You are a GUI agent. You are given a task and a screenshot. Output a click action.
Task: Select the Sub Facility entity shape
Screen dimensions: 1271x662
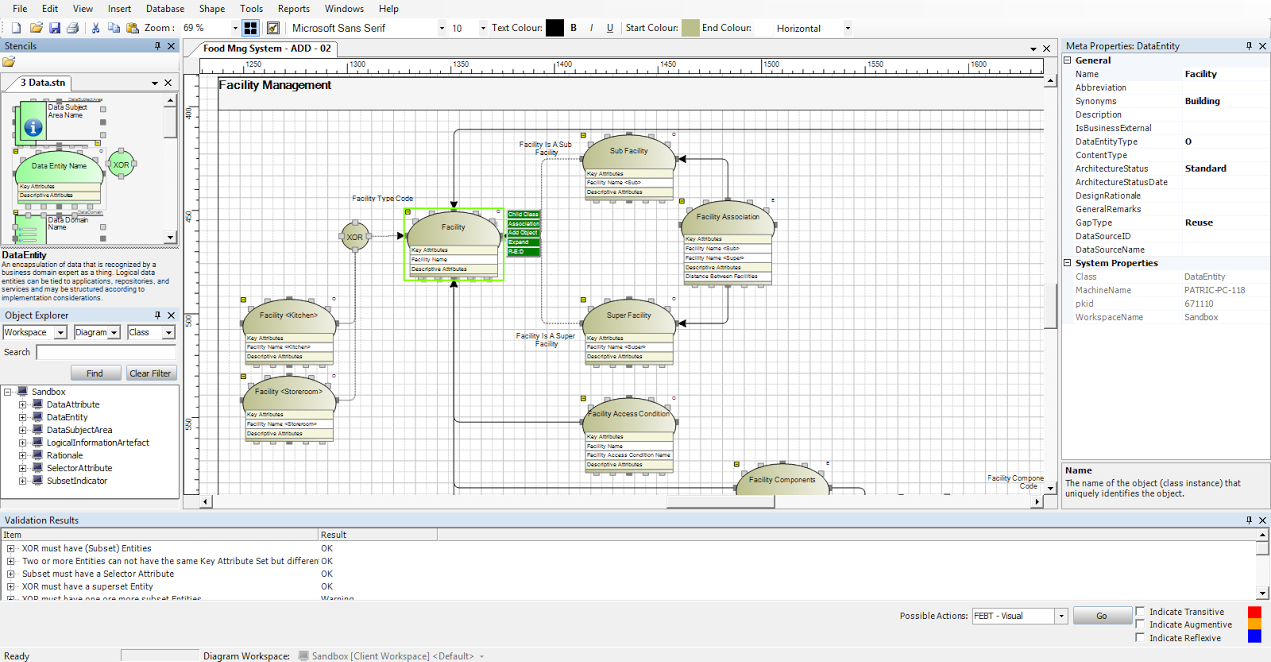click(629, 166)
